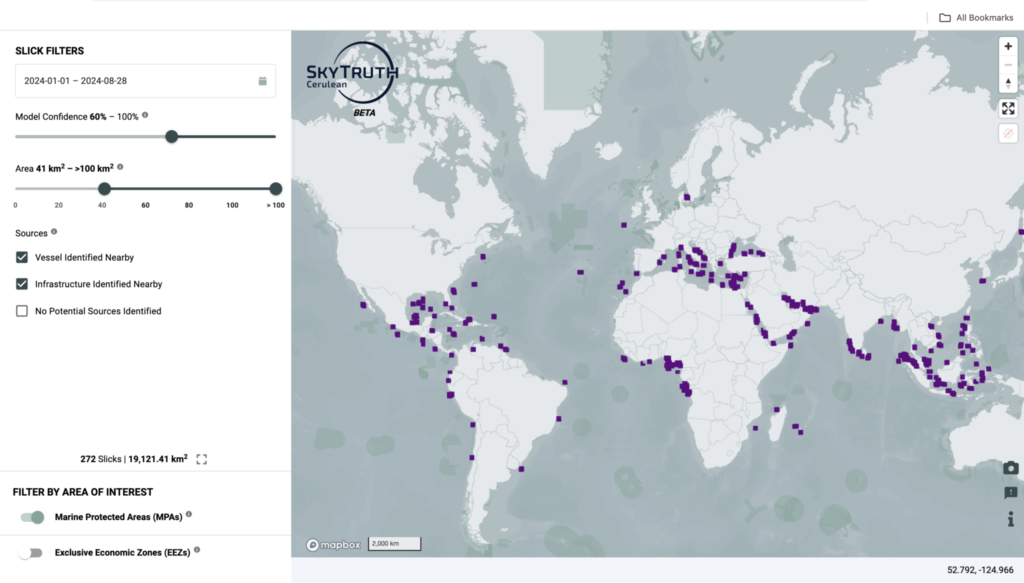Check No Potential Sources Identified
The image size is (1024, 583).
22,311
